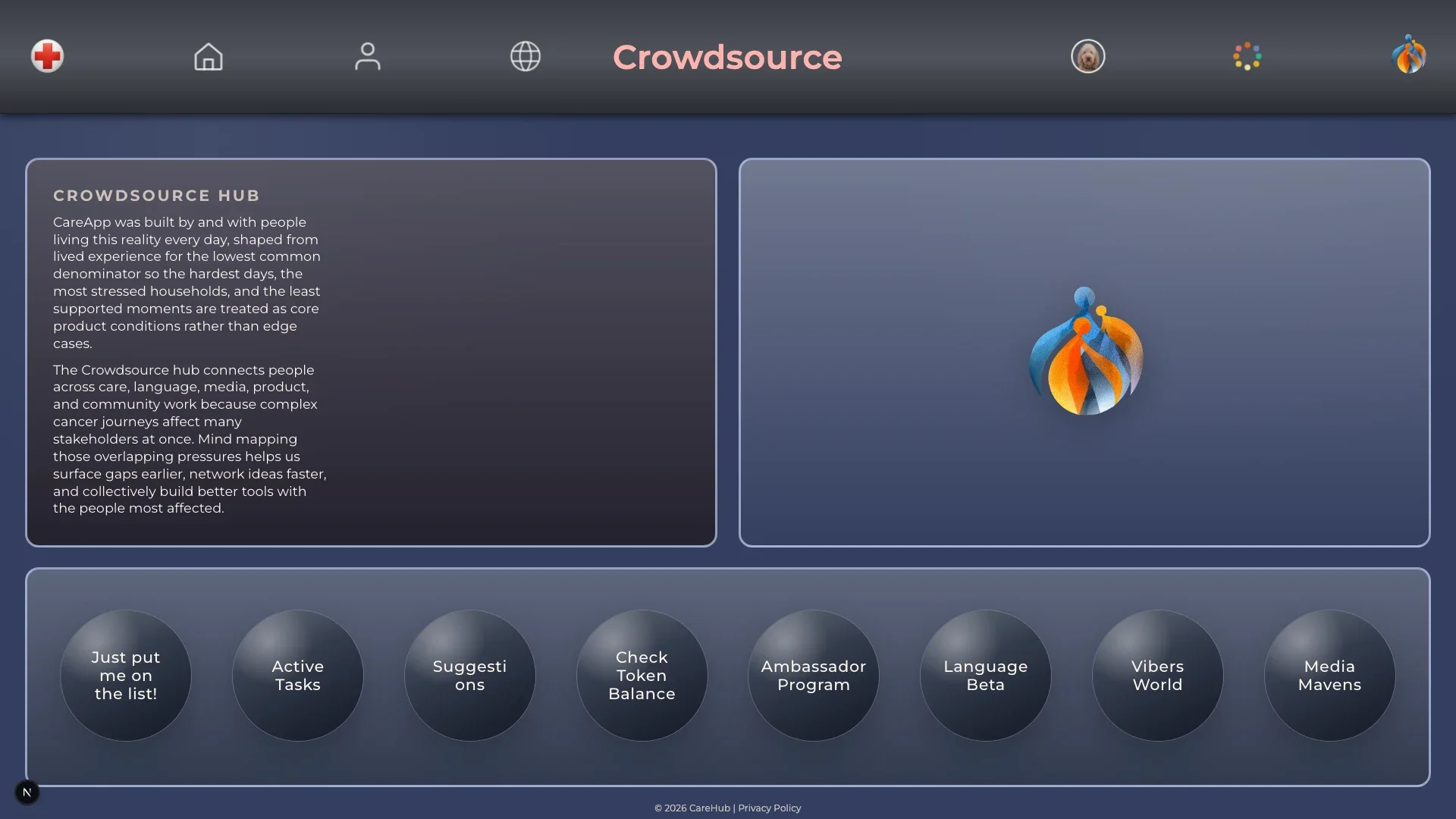
Task: Open the Vibers World bubble
Action: coord(1158,676)
